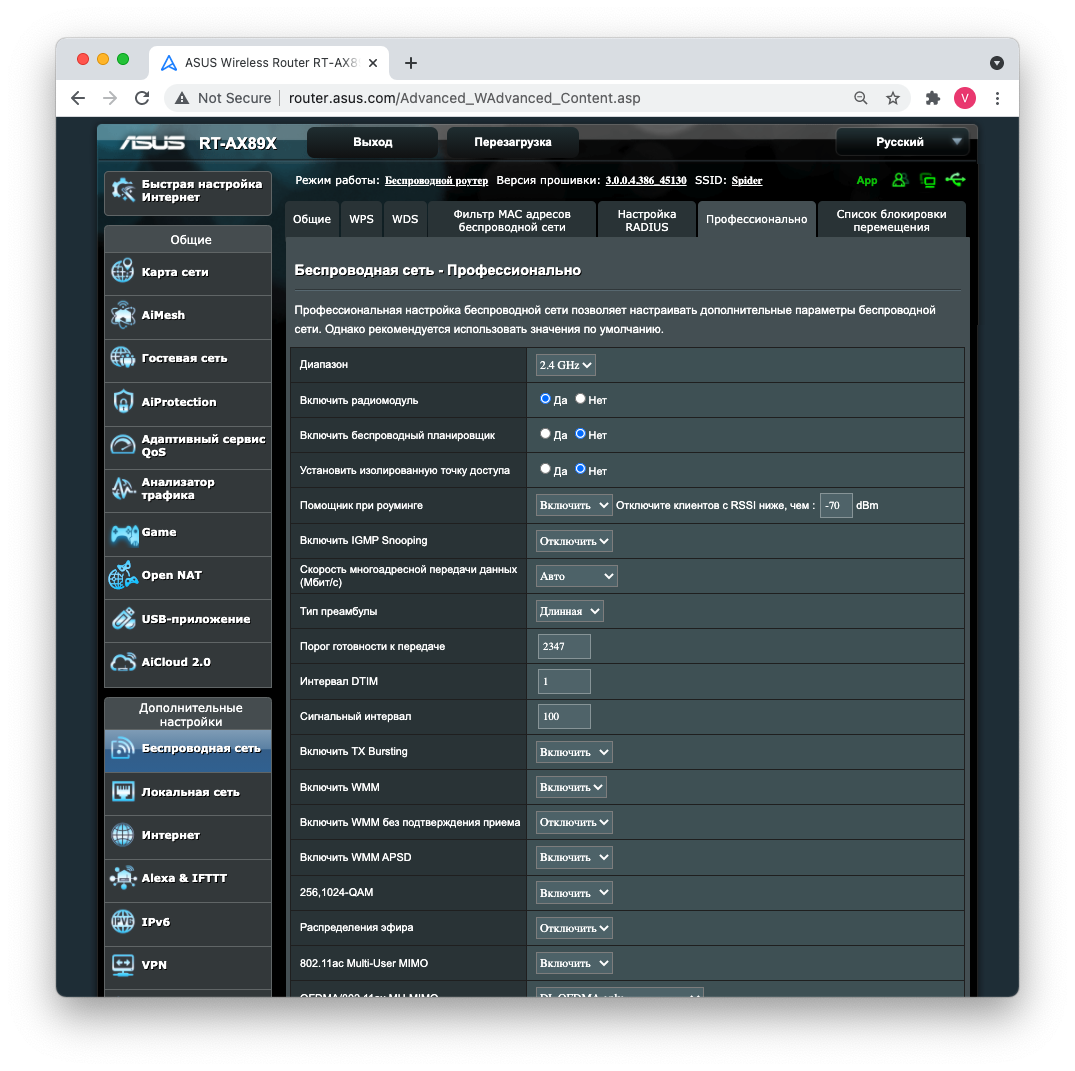
Task: Click the Беспроводной роутер mode link
Action: coord(436,180)
